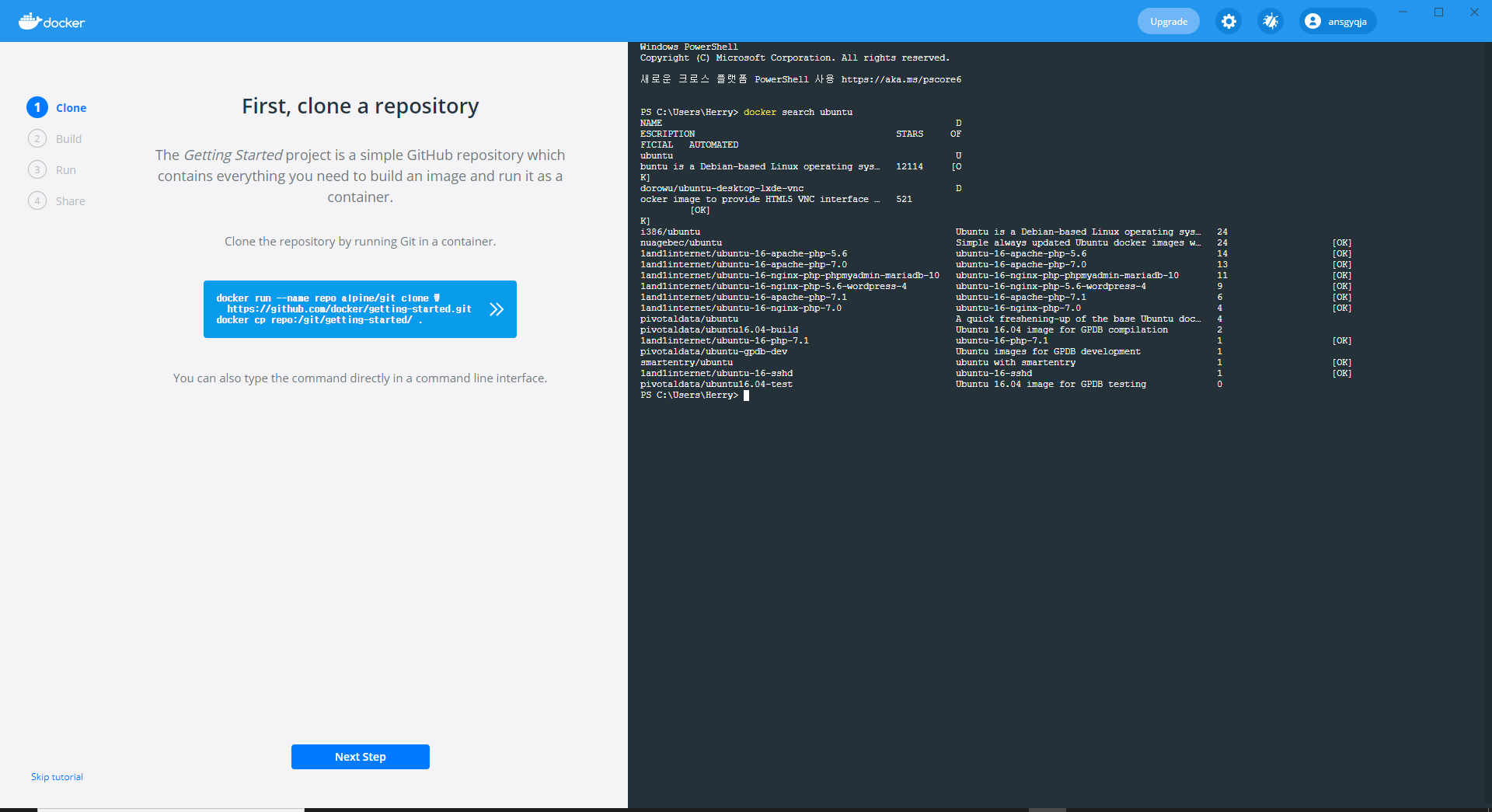Screen dimensions: 1492x812
Task: Click the https://aka.ms/pscore6 URL in terminal
Action: [901, 79]
